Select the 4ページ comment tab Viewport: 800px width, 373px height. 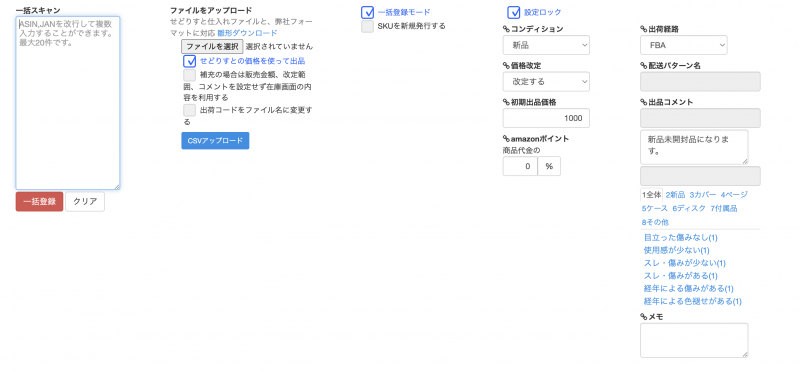click(734, 194)
